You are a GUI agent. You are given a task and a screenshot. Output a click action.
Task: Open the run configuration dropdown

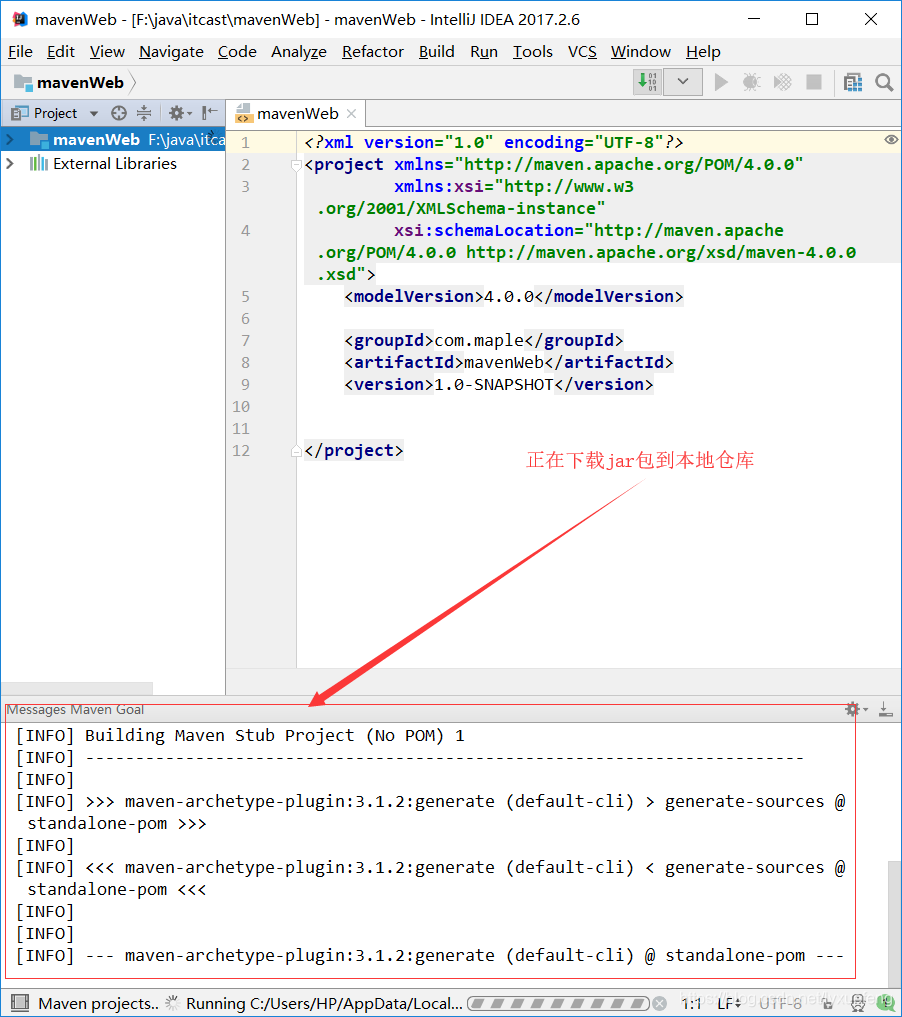pyautogui.click(x=683, y=82)
